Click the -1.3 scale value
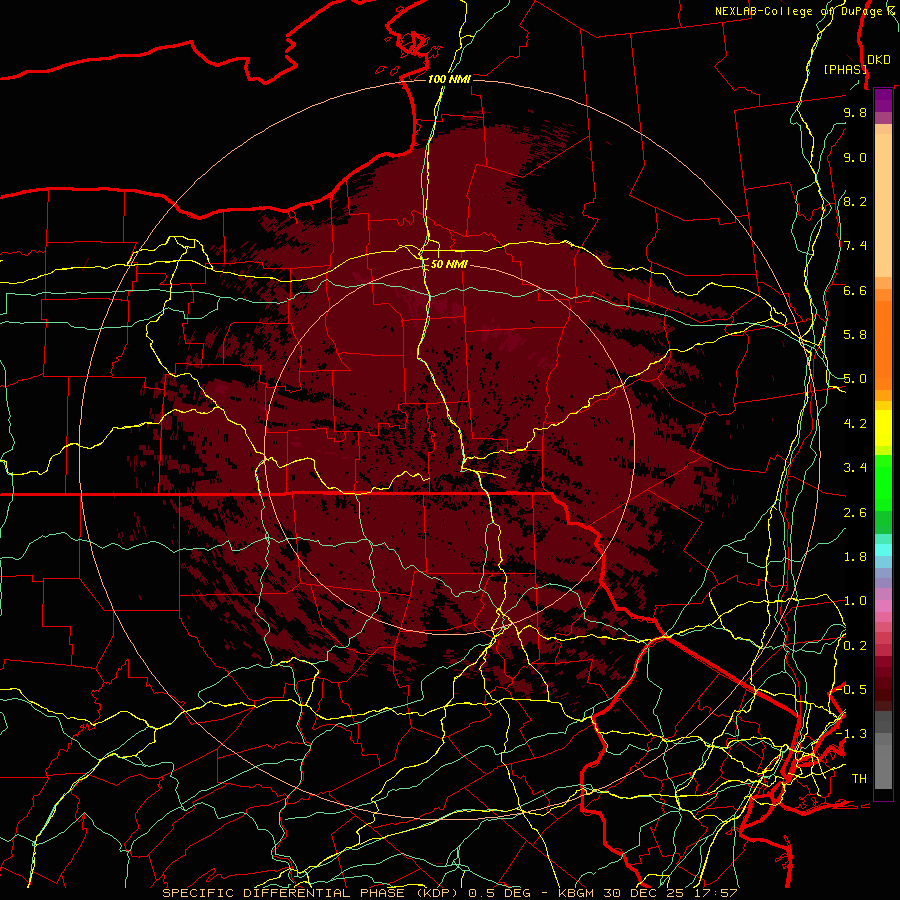The image size is (900, 900). [x=852, y=734]
